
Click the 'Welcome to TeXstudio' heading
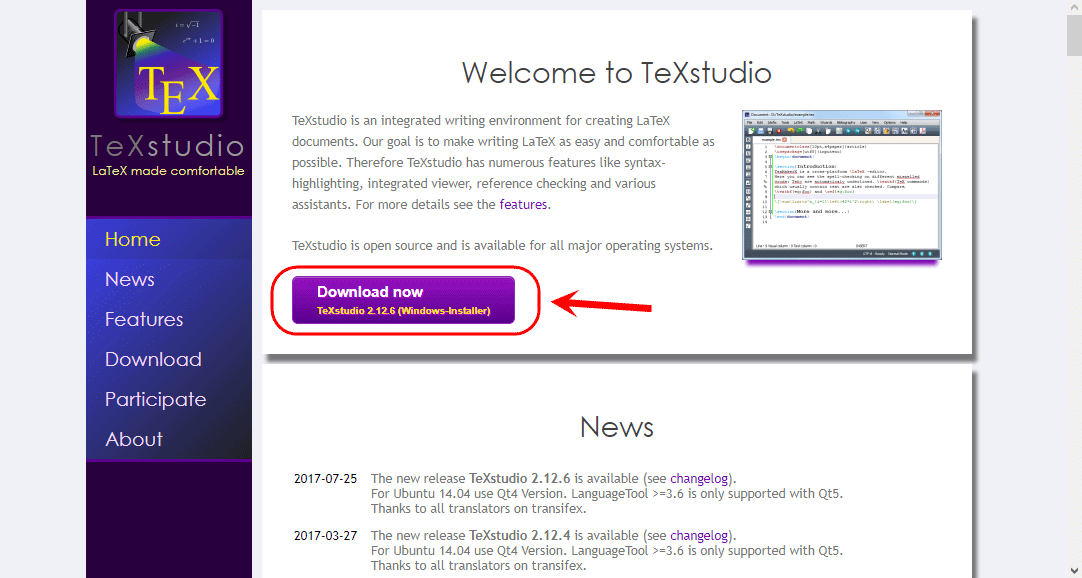tap(616, 72)
